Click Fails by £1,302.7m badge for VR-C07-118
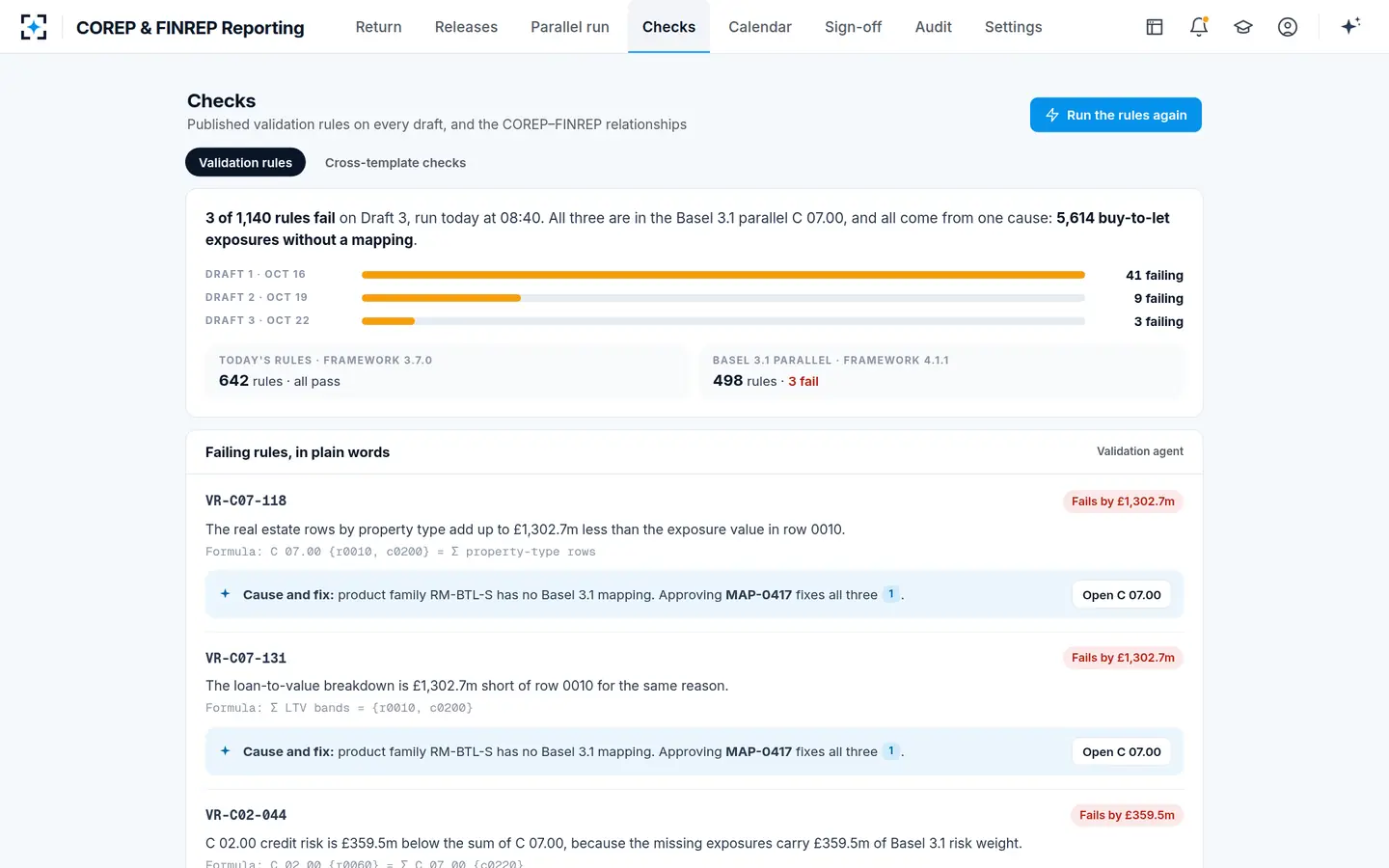1389x868 pixels. [x=1123, y=502]
